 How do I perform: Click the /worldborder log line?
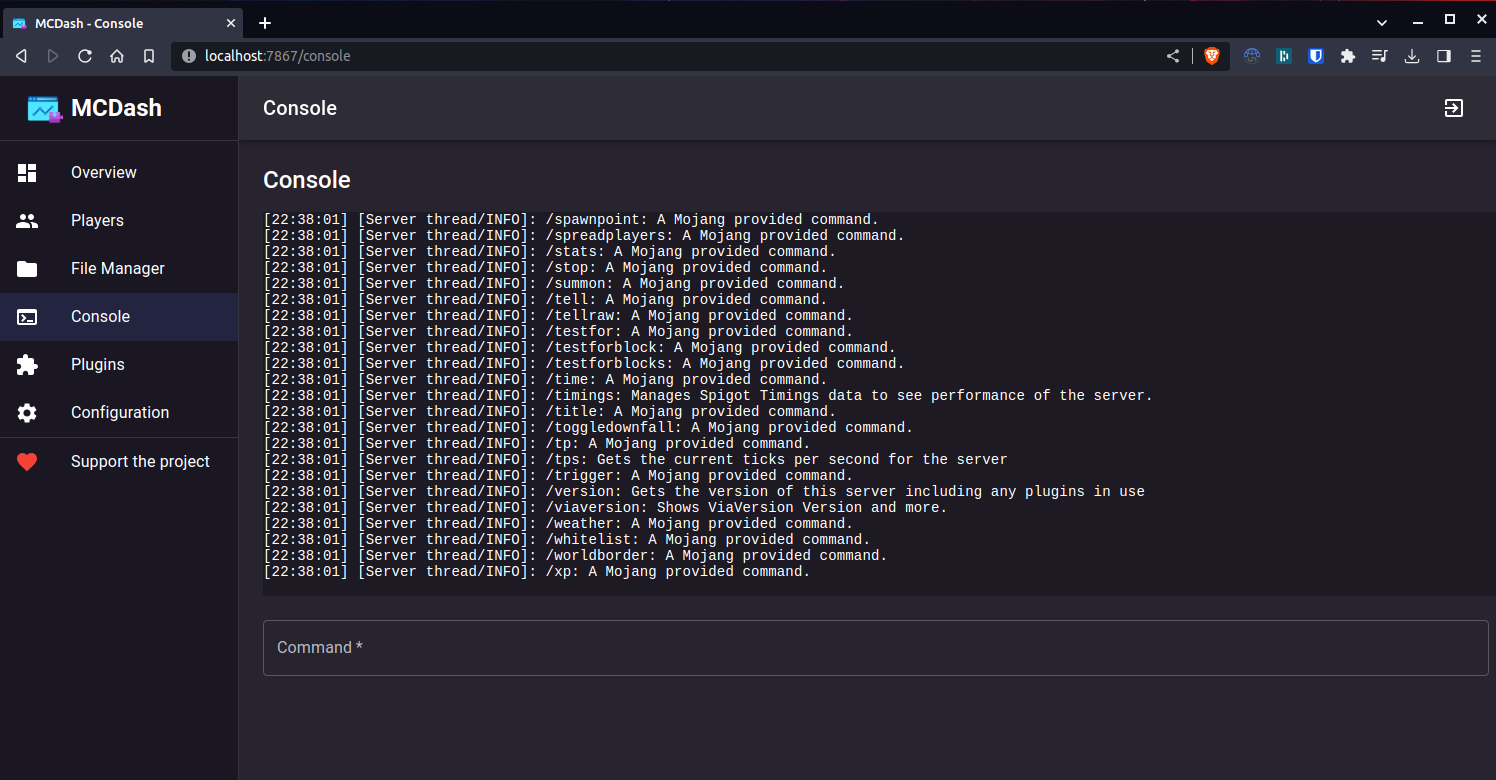(575, 556)
